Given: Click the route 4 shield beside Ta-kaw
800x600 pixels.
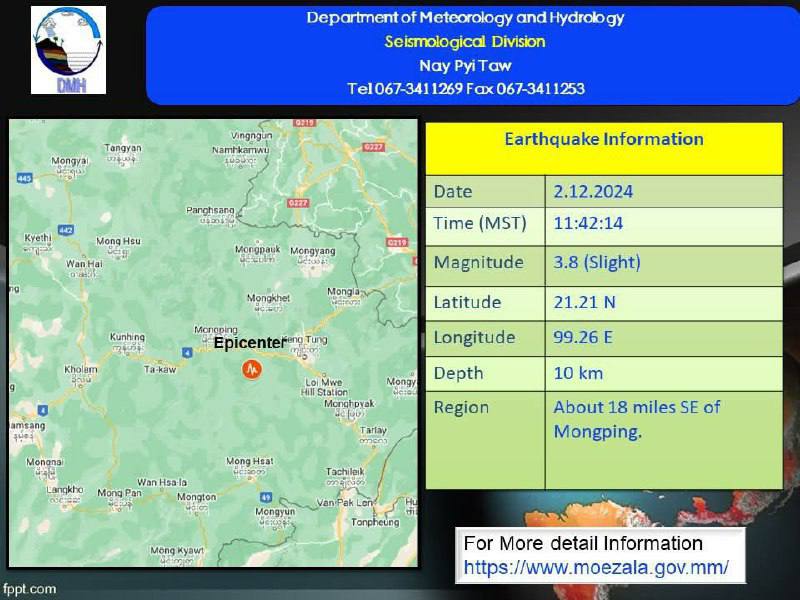Looking at the screenshot, I should 186,351.
